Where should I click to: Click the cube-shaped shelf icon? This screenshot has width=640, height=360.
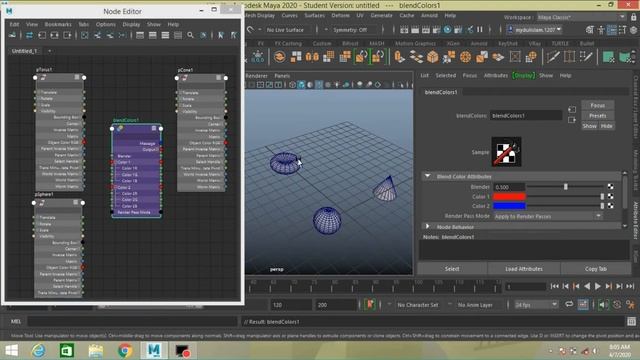(433, 57)
